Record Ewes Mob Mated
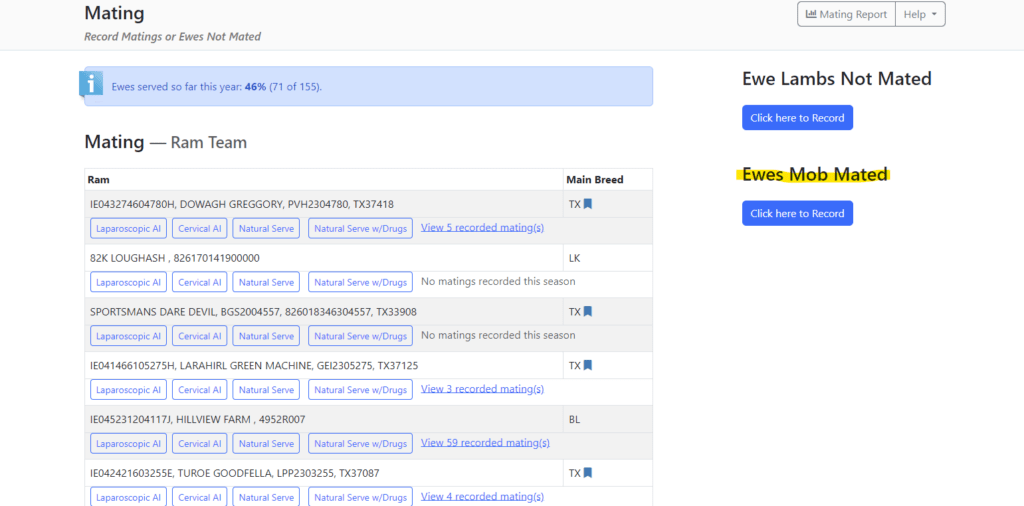 point(797,214)
